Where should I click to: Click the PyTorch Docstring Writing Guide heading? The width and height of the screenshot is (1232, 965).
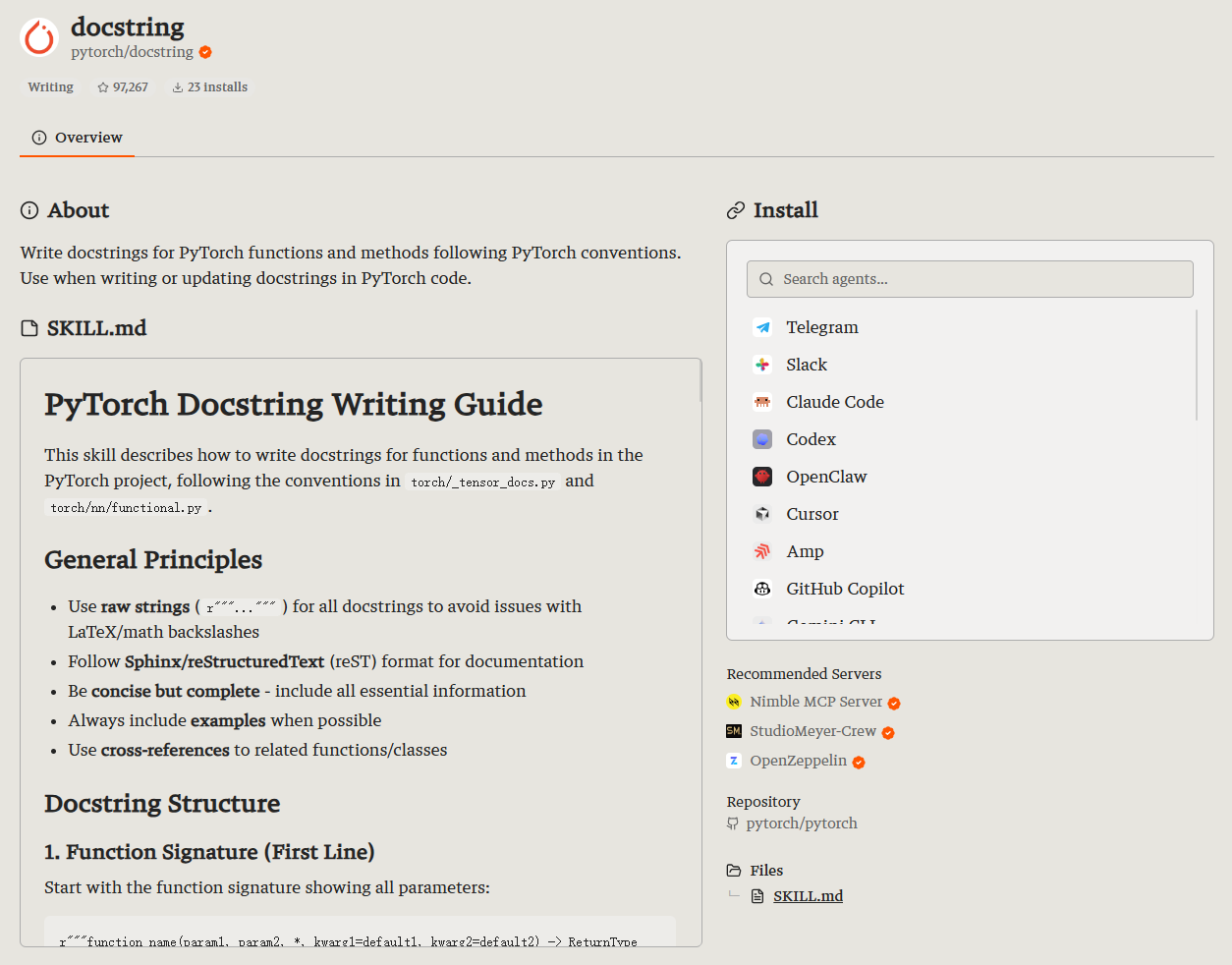(x=294, y=404)
